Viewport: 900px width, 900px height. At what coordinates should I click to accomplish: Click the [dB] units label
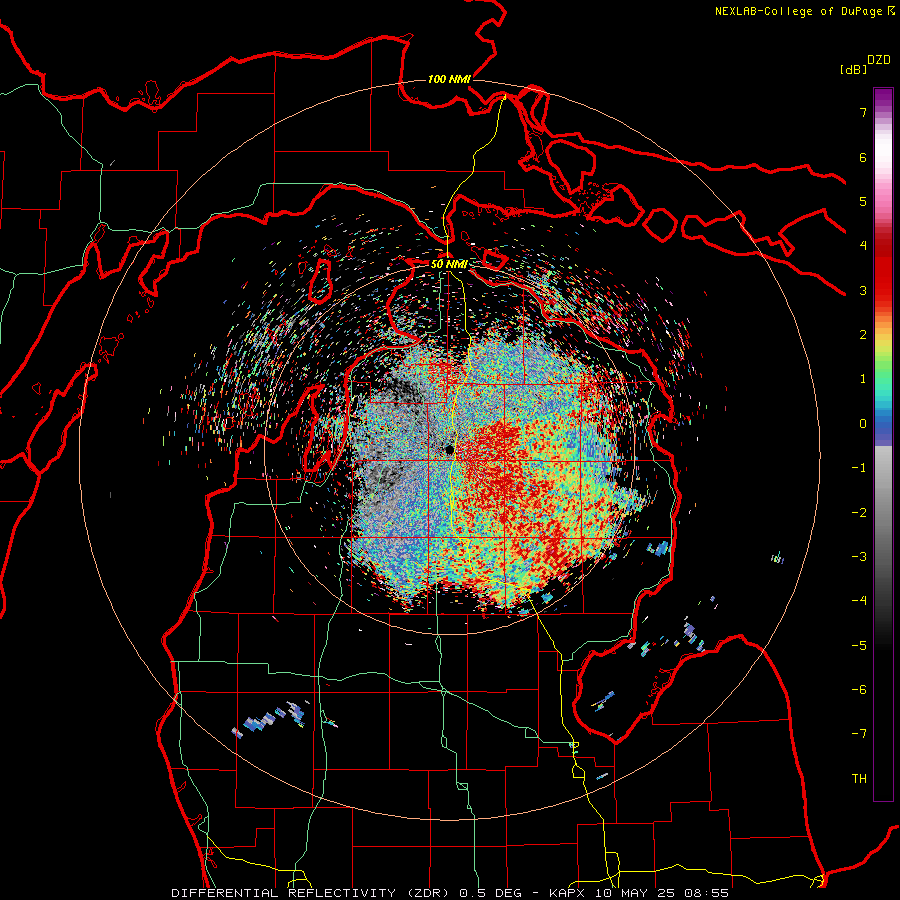point(854,69)
